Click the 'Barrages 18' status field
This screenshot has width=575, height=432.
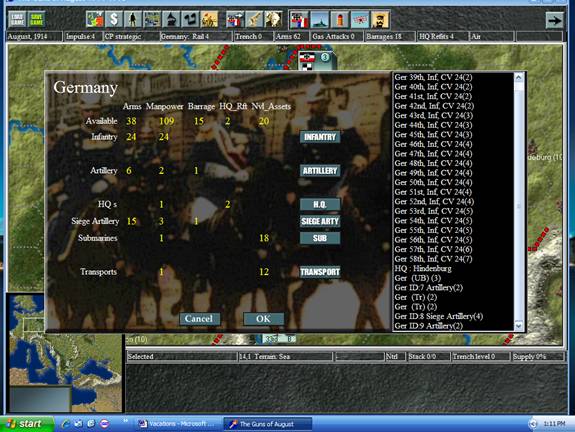click(390, 37)
